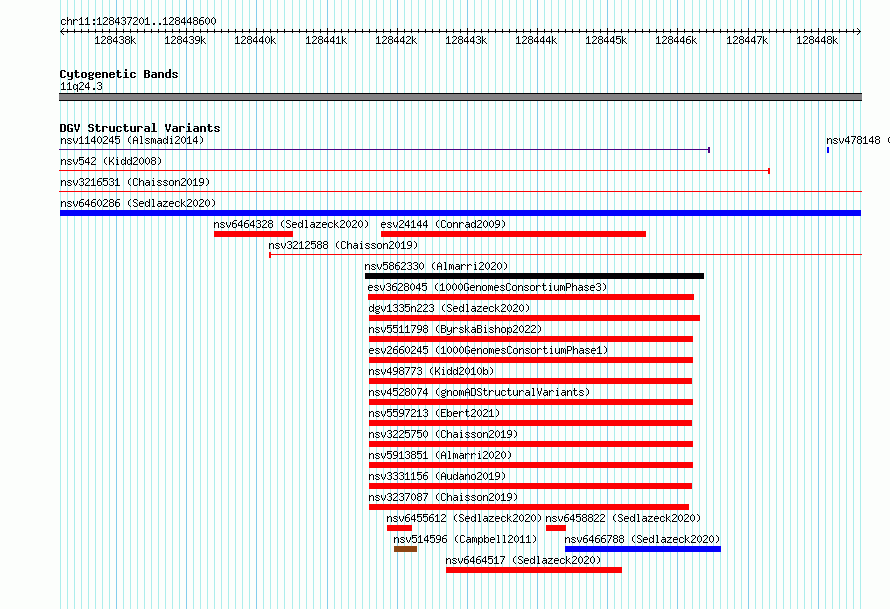The width and height of the screenshot is (890, 609).
Task: Click the red nsv6464517 variant bar
Action: 534,570
